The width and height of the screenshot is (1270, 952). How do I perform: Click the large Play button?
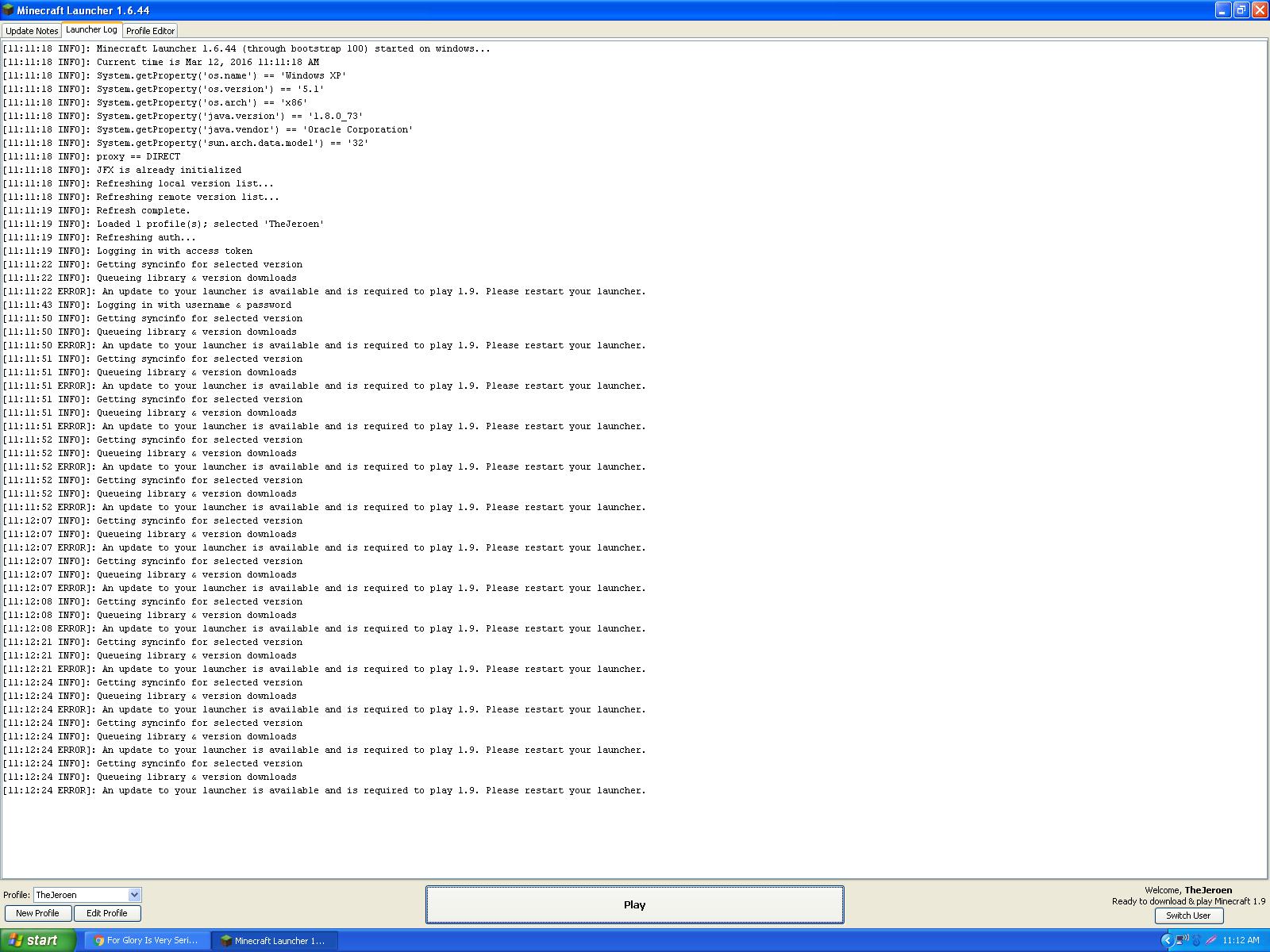click(634, 904)
